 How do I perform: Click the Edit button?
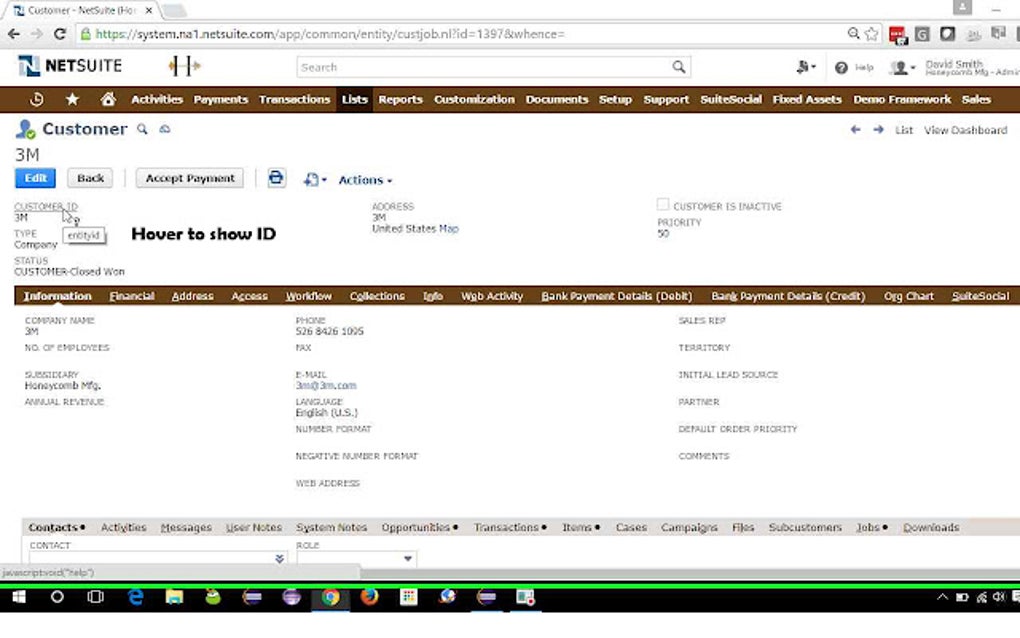[x=34, y=178]
